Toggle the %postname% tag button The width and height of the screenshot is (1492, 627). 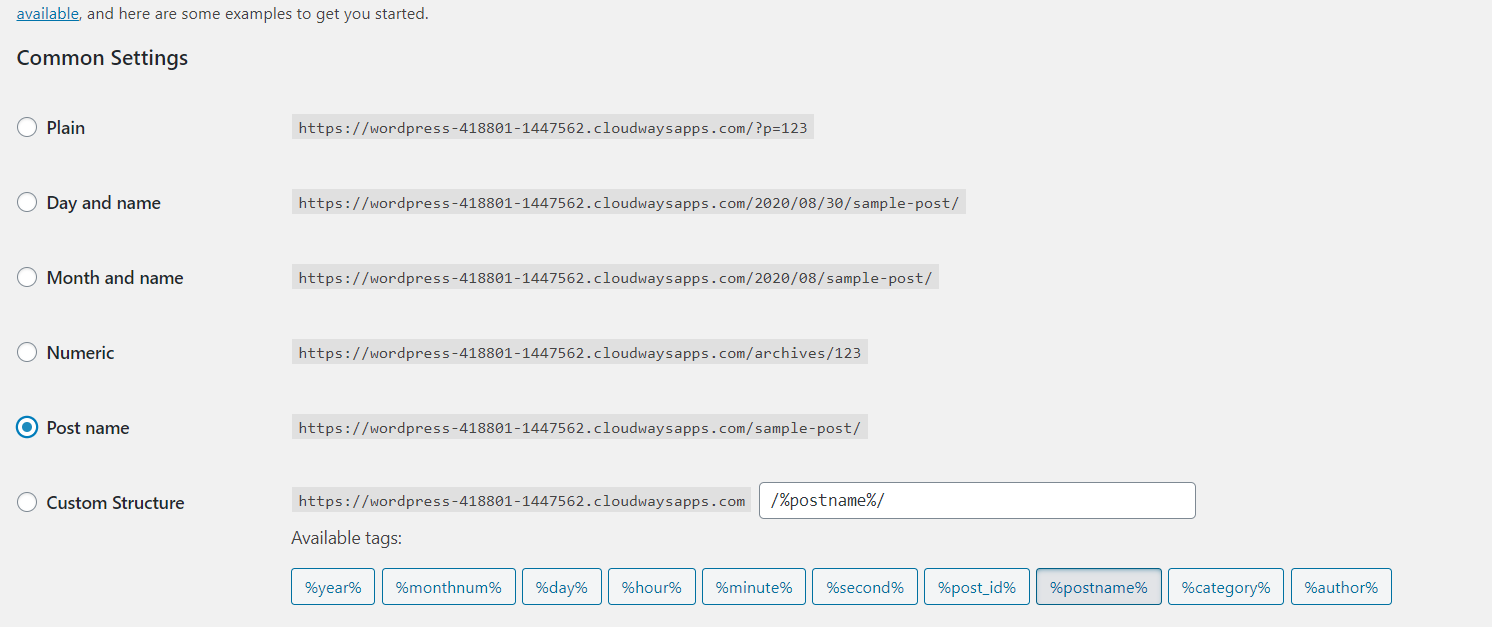pos(1098,587)
